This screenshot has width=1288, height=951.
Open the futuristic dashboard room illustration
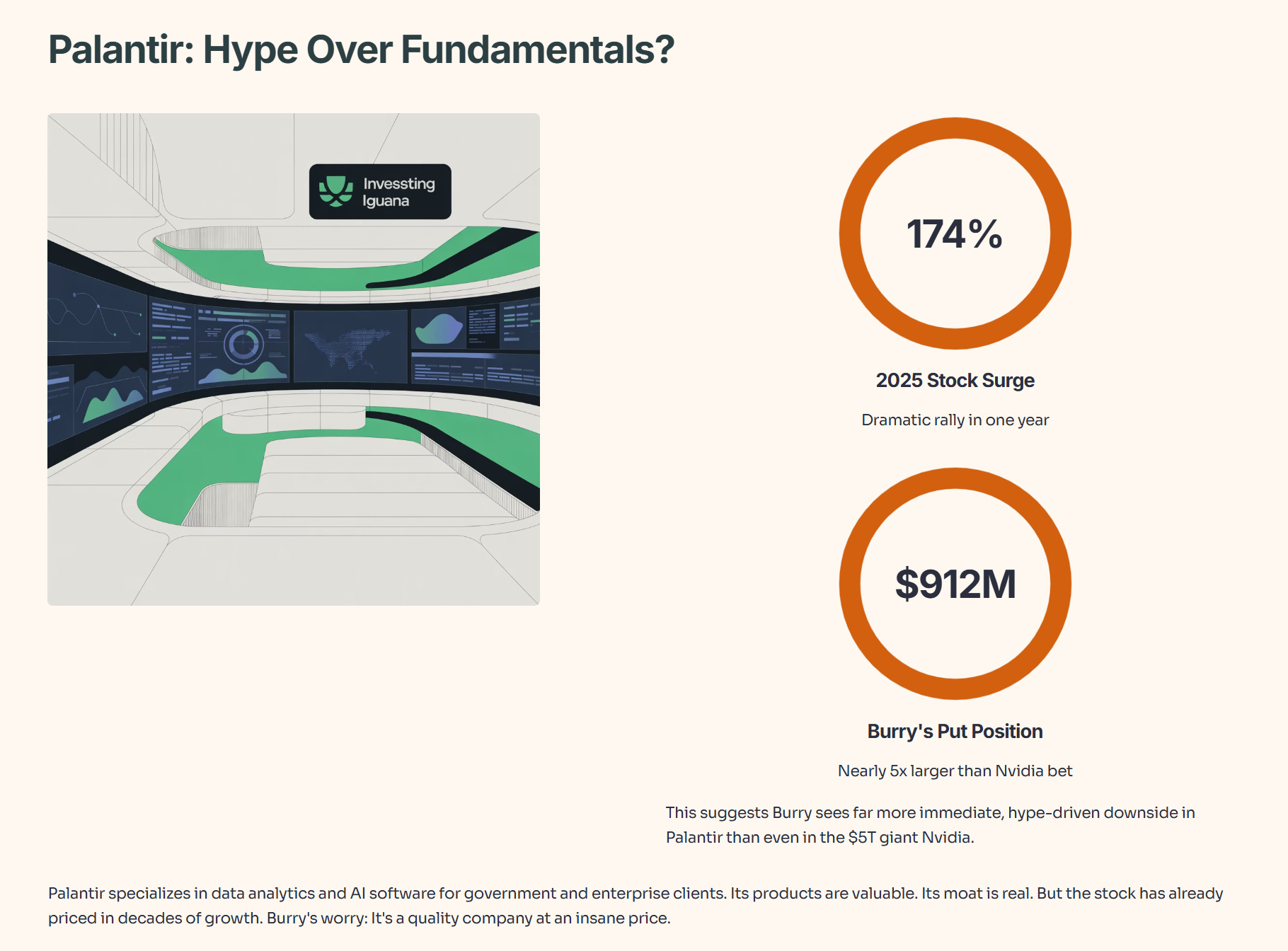pyautogui.click(x=294, y=359)
